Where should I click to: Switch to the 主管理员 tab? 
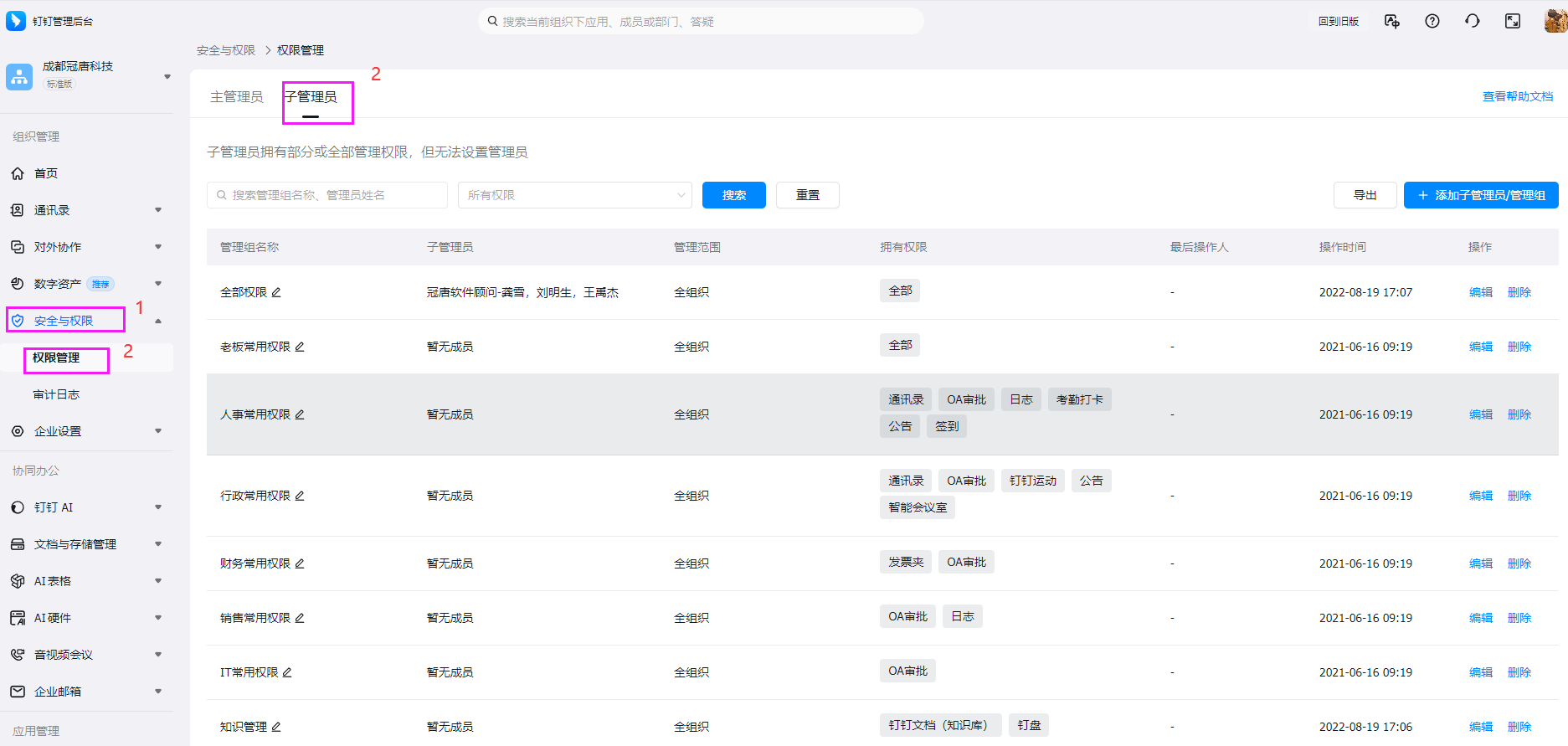pos(236,97)
